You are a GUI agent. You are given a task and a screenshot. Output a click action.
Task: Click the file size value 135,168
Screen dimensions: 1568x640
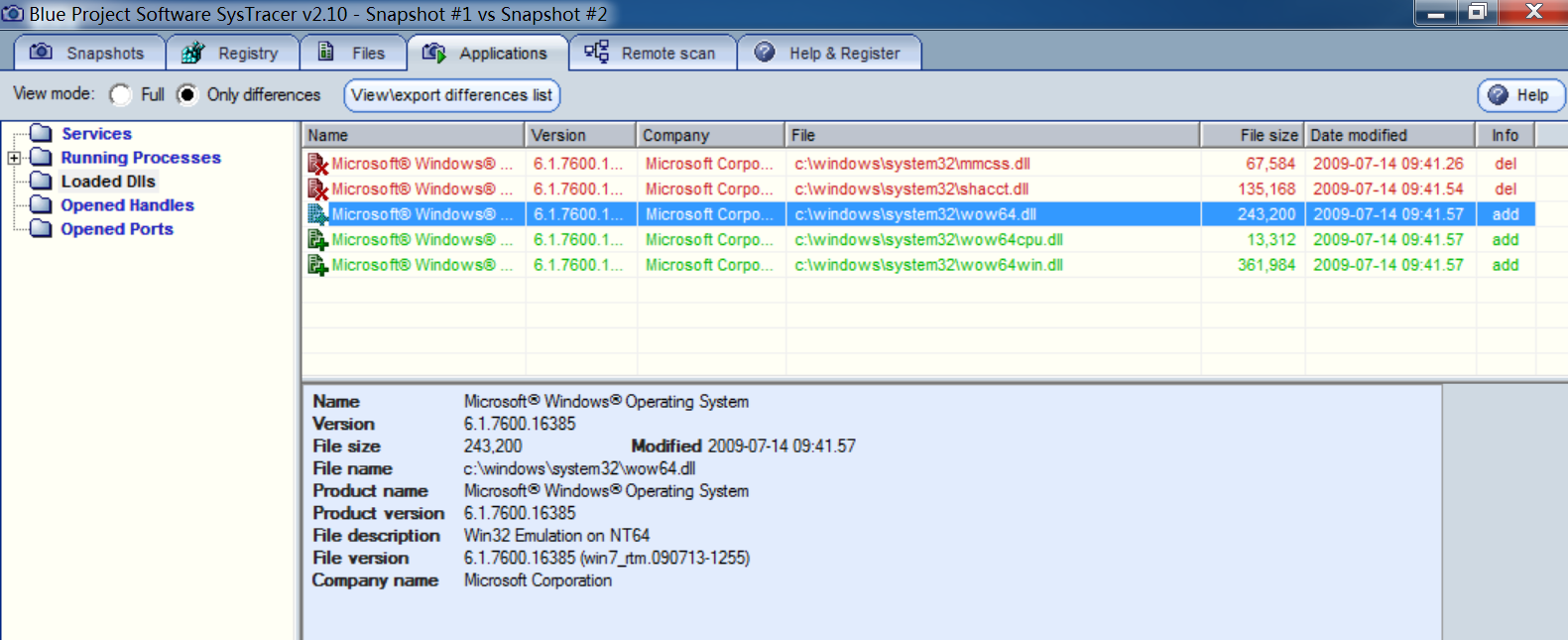pyautogui.click(x=1266, y=189)
